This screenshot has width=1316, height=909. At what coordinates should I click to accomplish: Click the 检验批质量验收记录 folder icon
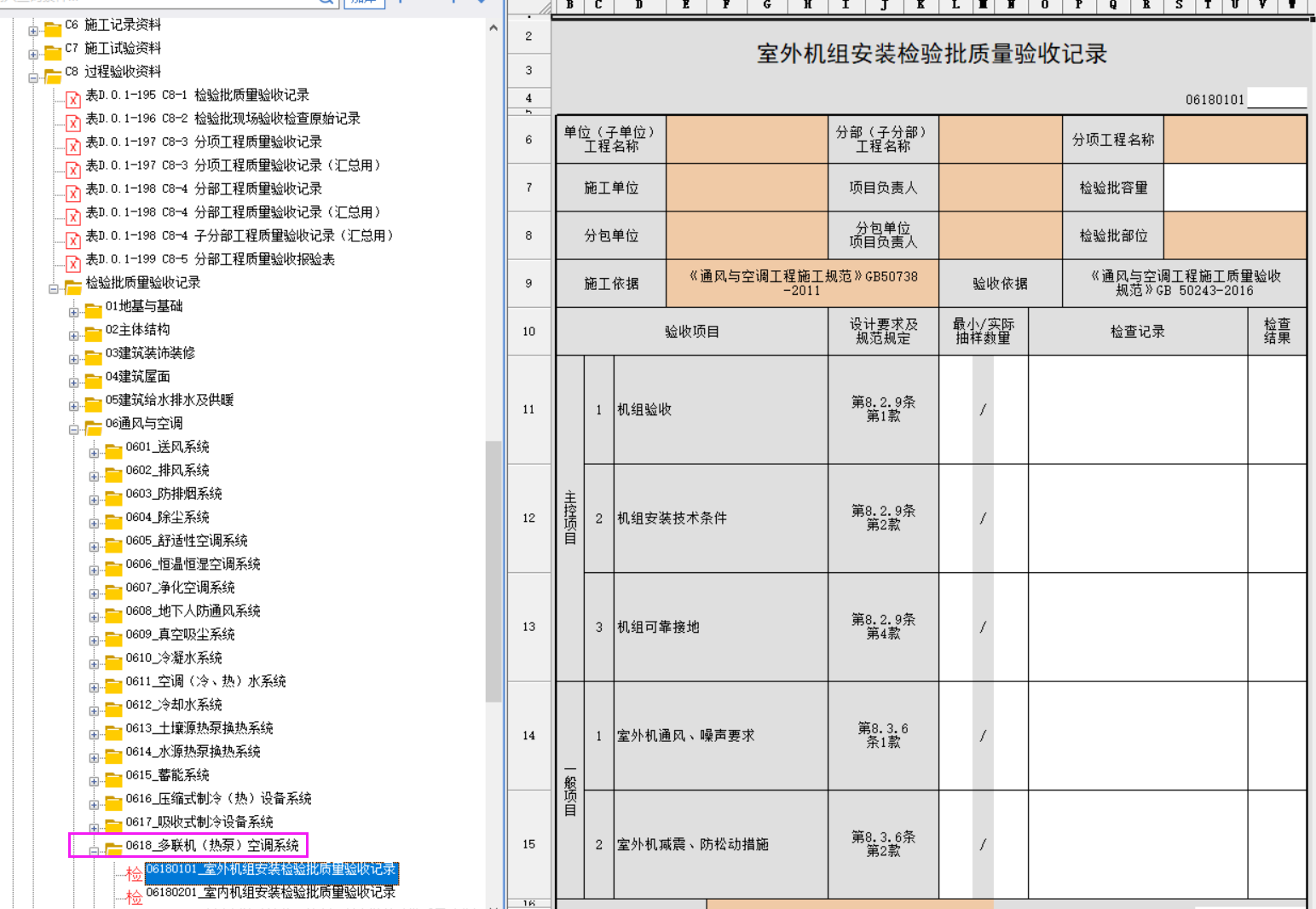coord(73,287)
